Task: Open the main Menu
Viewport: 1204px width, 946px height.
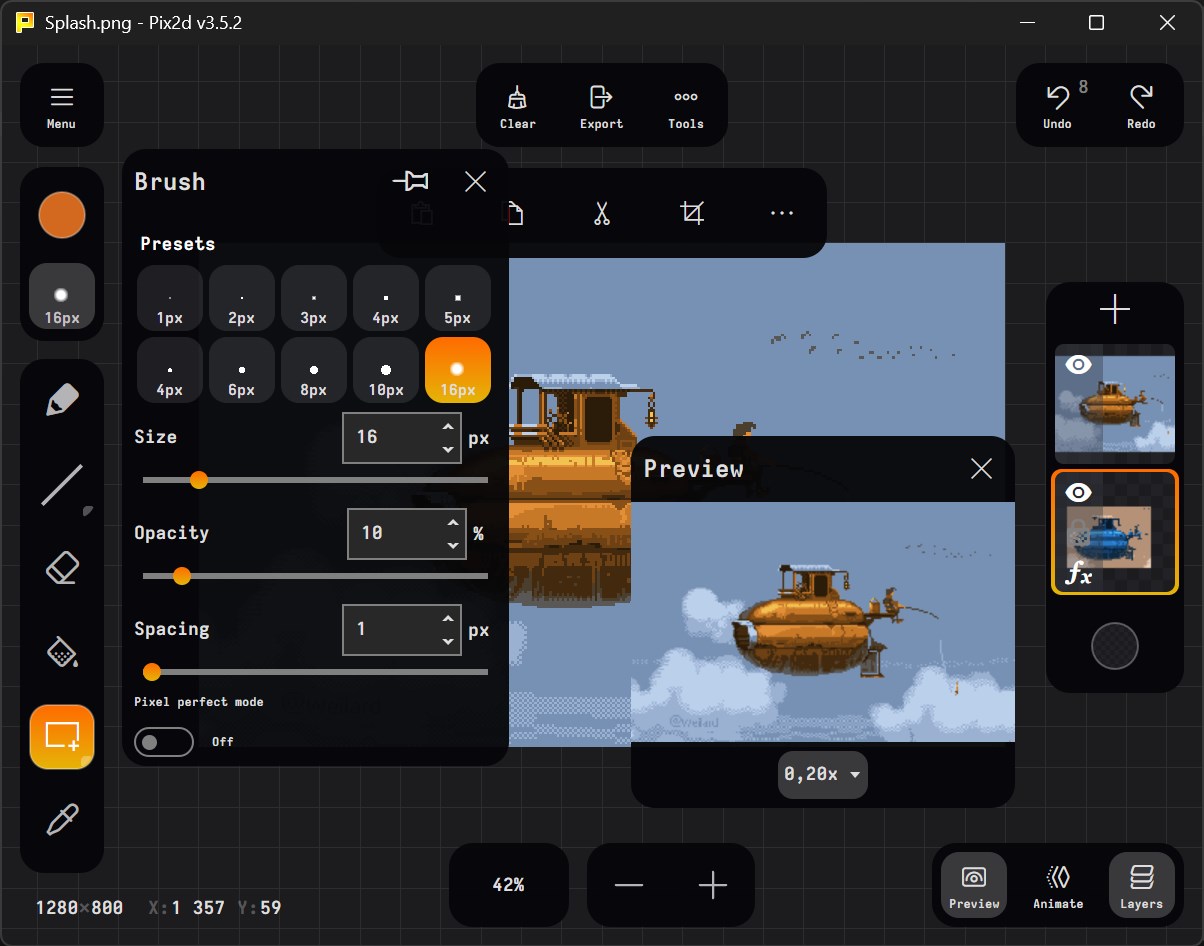Action: pyautogui.click(x=62, y=107)
